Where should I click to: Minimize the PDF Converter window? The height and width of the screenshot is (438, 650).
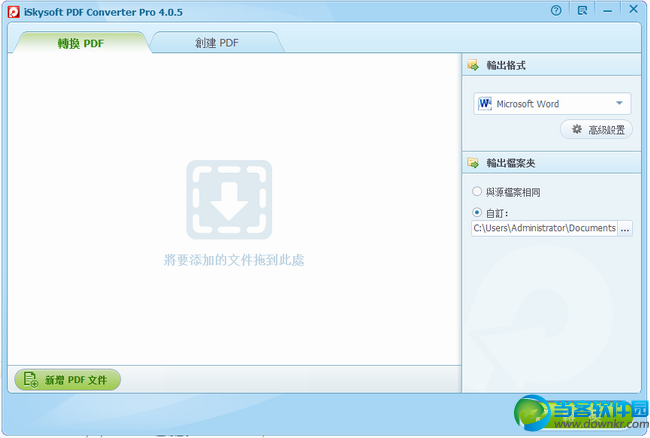click(x=608, y=11)
